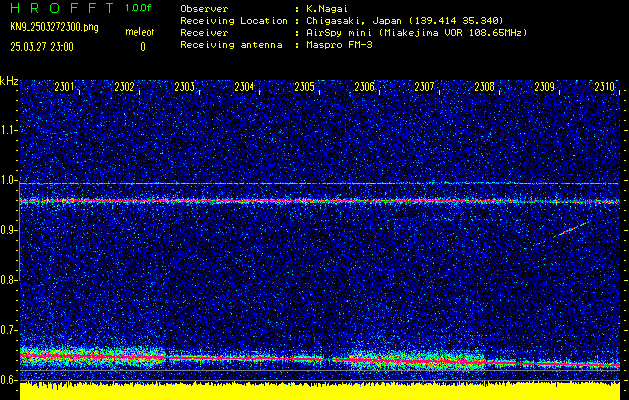Click the 2302 time marker
This screenshot has width=629, height=400.
[124, 87]
